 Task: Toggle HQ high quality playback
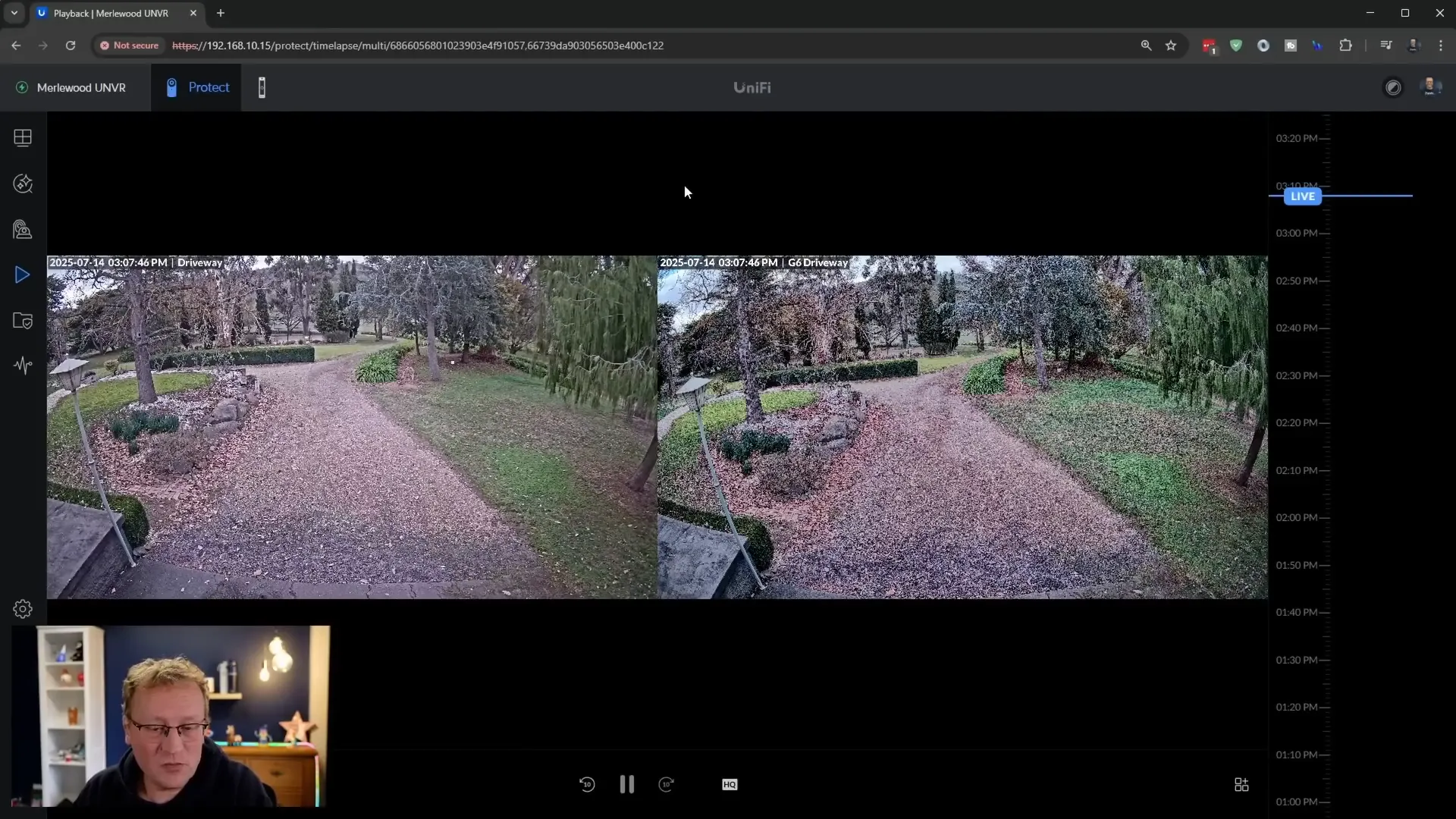click(730, 784)
